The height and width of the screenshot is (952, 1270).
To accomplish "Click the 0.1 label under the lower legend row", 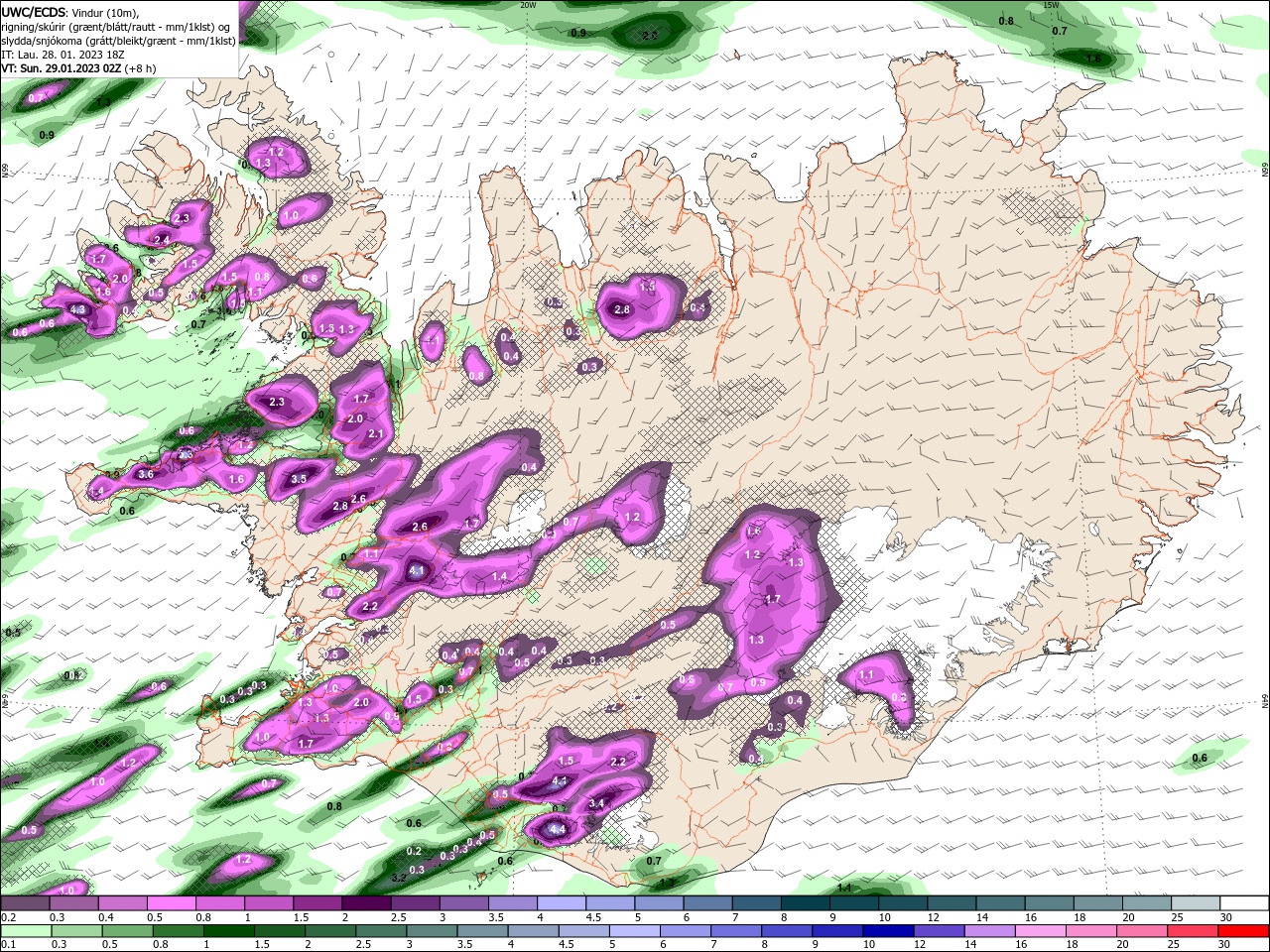I will click(x=9, y=944).
